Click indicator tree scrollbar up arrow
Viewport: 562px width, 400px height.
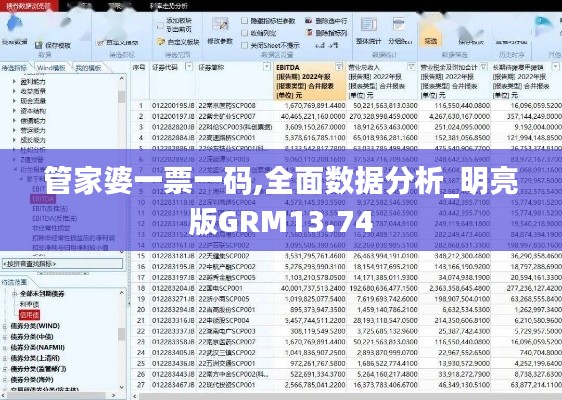coord(122,78)
